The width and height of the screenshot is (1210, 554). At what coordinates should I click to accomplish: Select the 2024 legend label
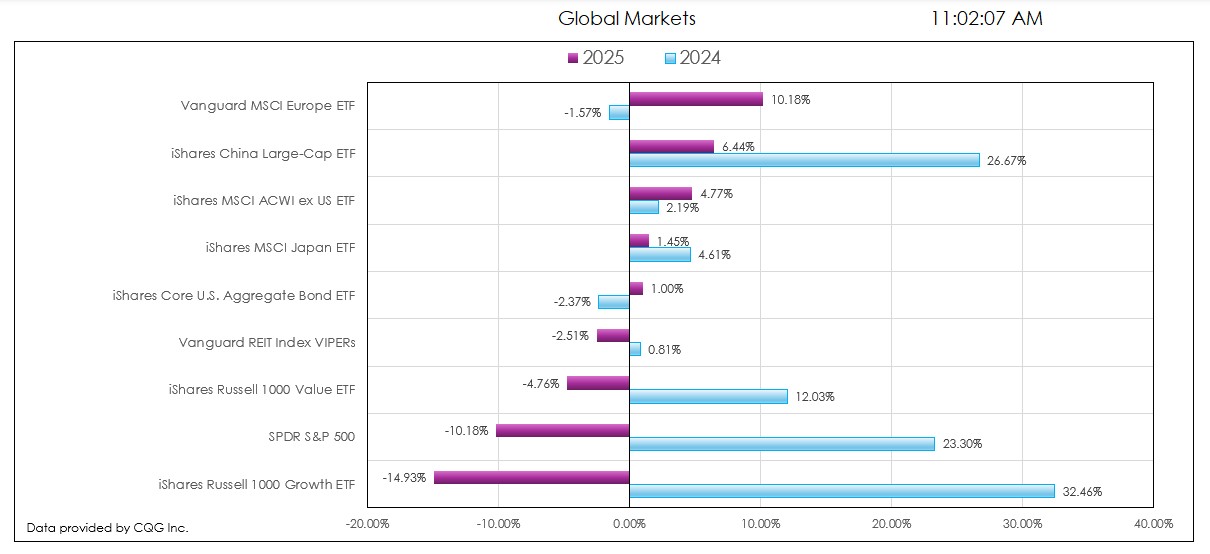tap(700, 58)
